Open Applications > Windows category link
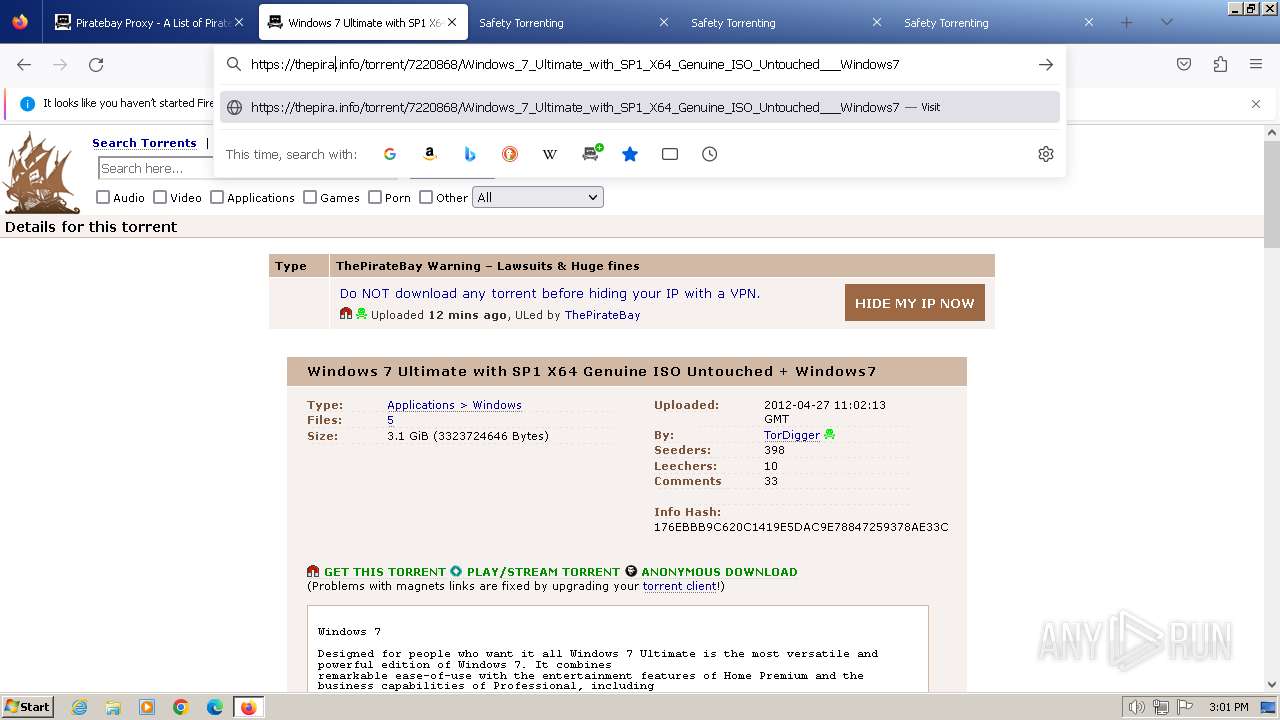This screenshot has width=1280, height=720. pos(454,405)
